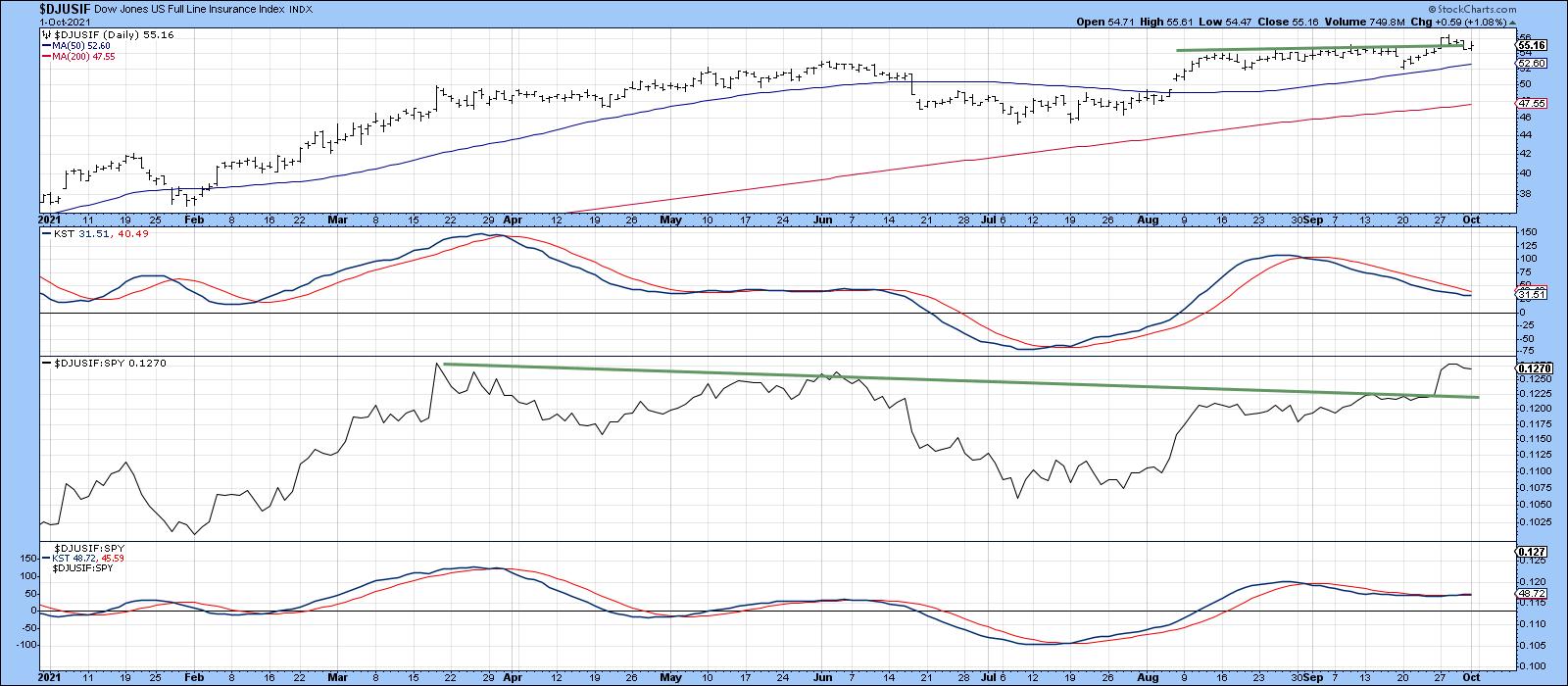This screenshot has height=686, width=1568.
Task: Click the 48.72 tag in bottom panel
Action: tap(1530, 594)
